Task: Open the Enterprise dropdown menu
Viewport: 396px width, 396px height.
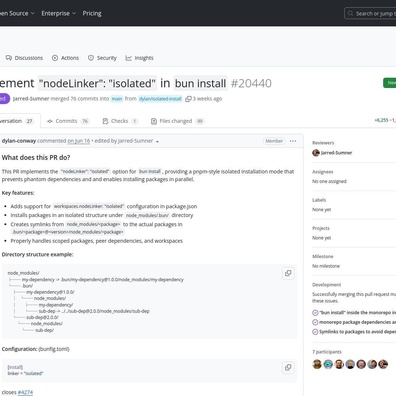Action: (59, 13)
